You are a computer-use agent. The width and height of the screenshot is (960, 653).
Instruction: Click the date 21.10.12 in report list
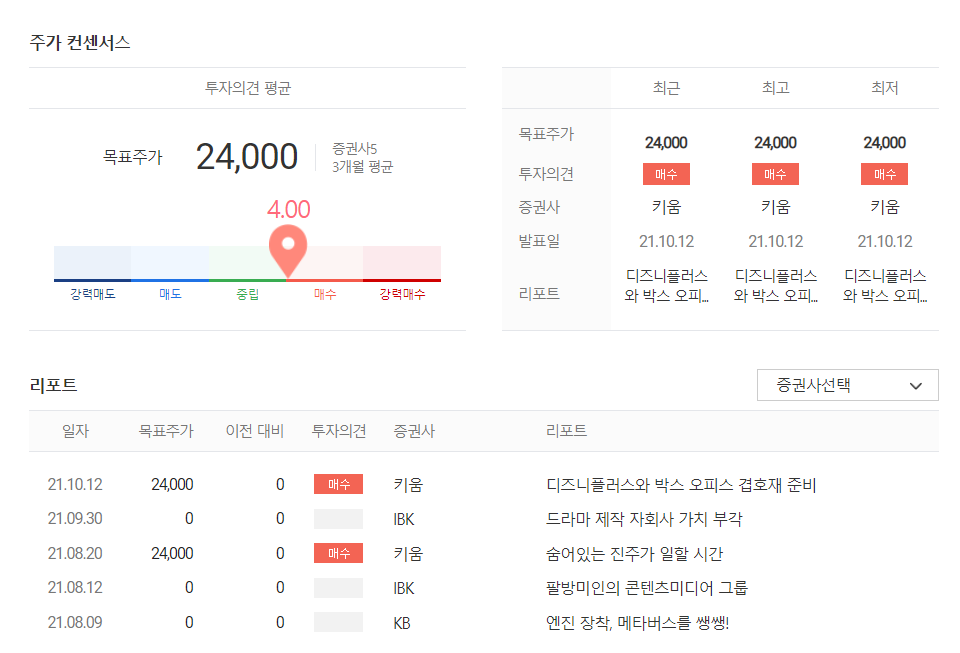pos(75,484)
